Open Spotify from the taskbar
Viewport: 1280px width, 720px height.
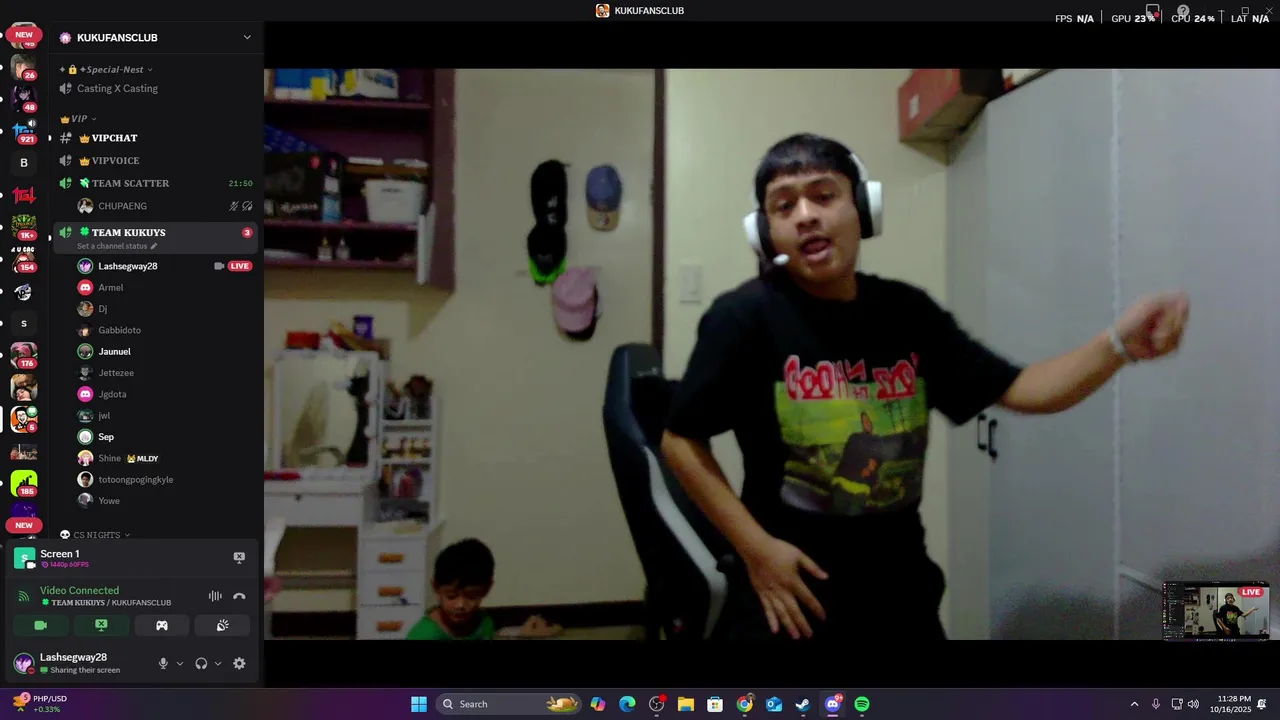pos(862,704)
